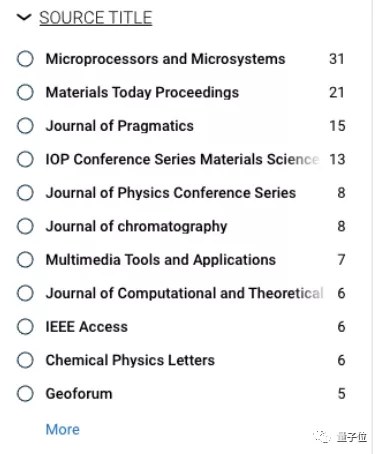This screenshot has height=454, width=378.
Task: Select Microprocessors and Microsystems radio button
Action: click(x=25, y=59)
